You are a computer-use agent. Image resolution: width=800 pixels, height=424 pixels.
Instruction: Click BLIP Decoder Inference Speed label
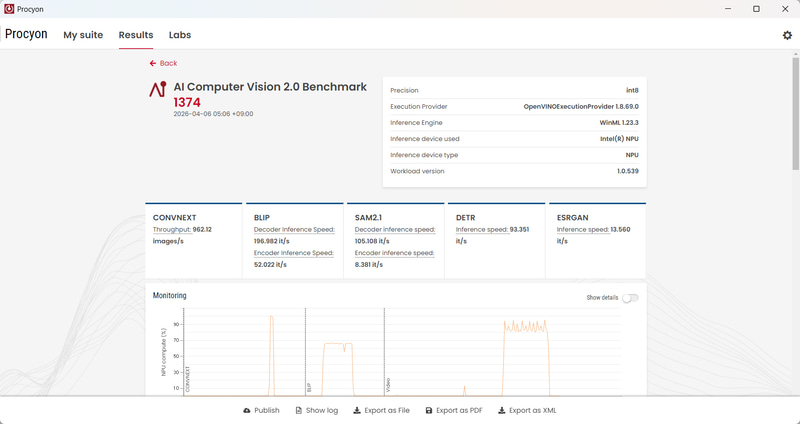[294, 230]
